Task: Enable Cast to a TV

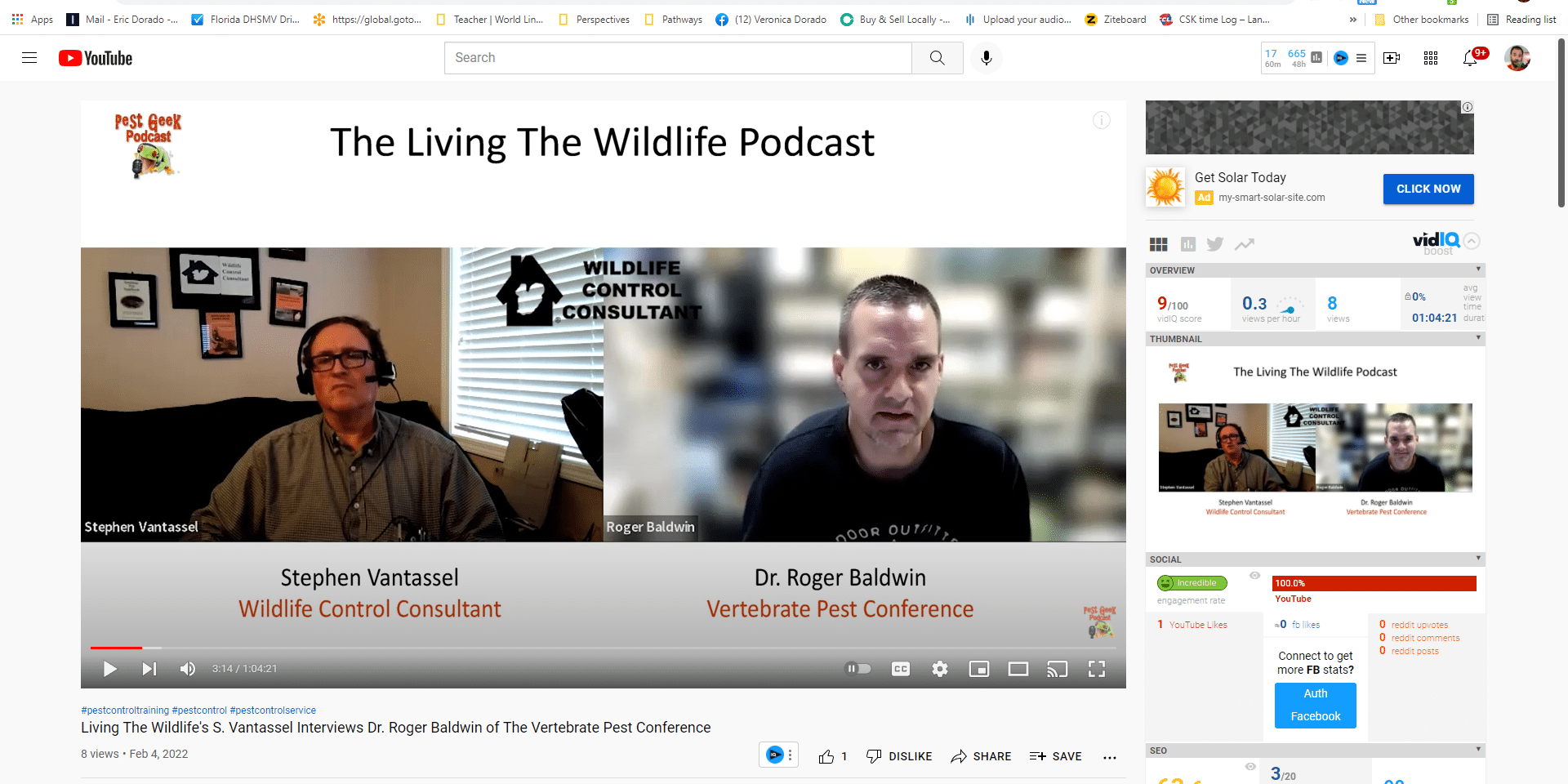Action: (x=1057, y=668)
